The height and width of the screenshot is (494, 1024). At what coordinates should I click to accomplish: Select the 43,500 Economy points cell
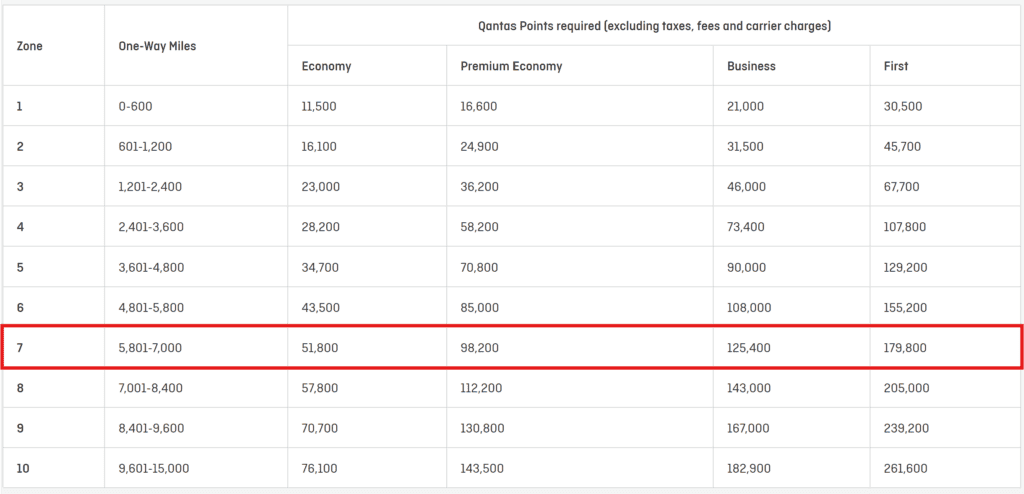click(320, 307)
